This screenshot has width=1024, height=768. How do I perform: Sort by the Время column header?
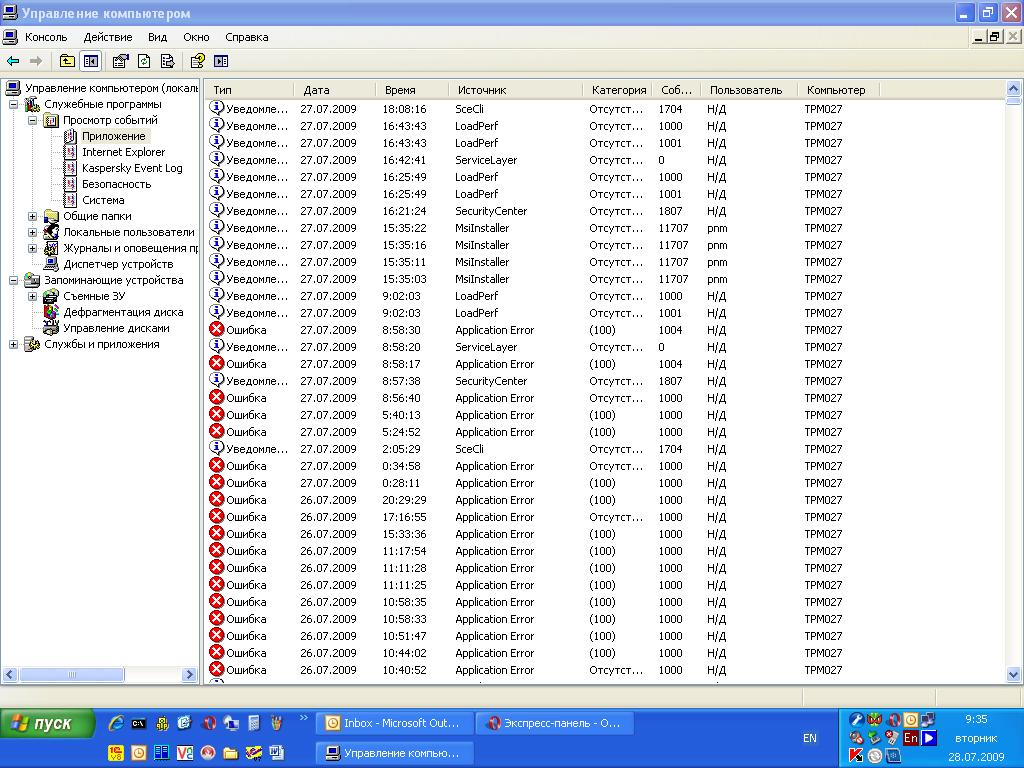(411, 90)
